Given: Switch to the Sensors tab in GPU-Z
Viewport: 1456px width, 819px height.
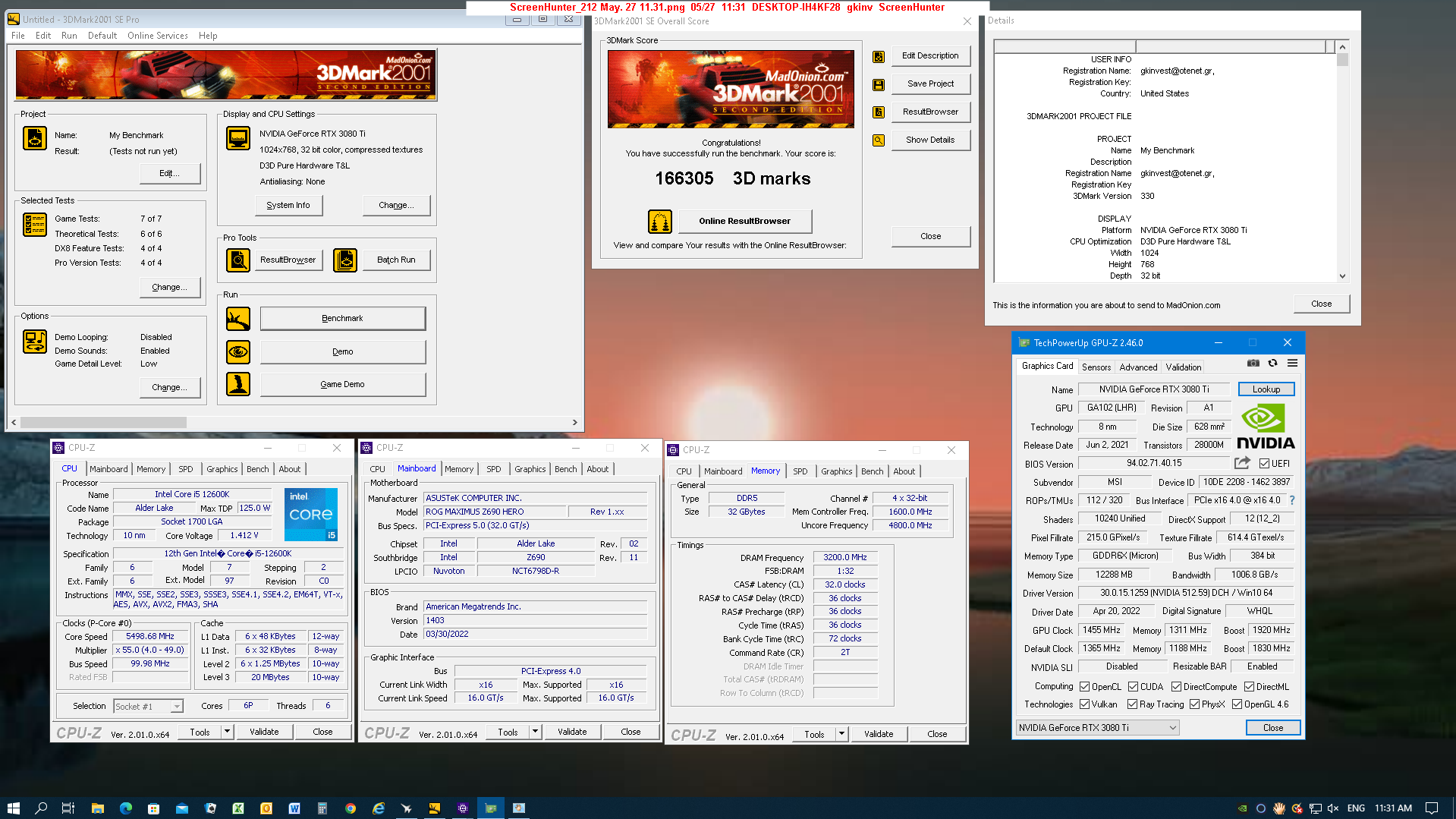Looking at the screenshot, I should pos(1096,367).
